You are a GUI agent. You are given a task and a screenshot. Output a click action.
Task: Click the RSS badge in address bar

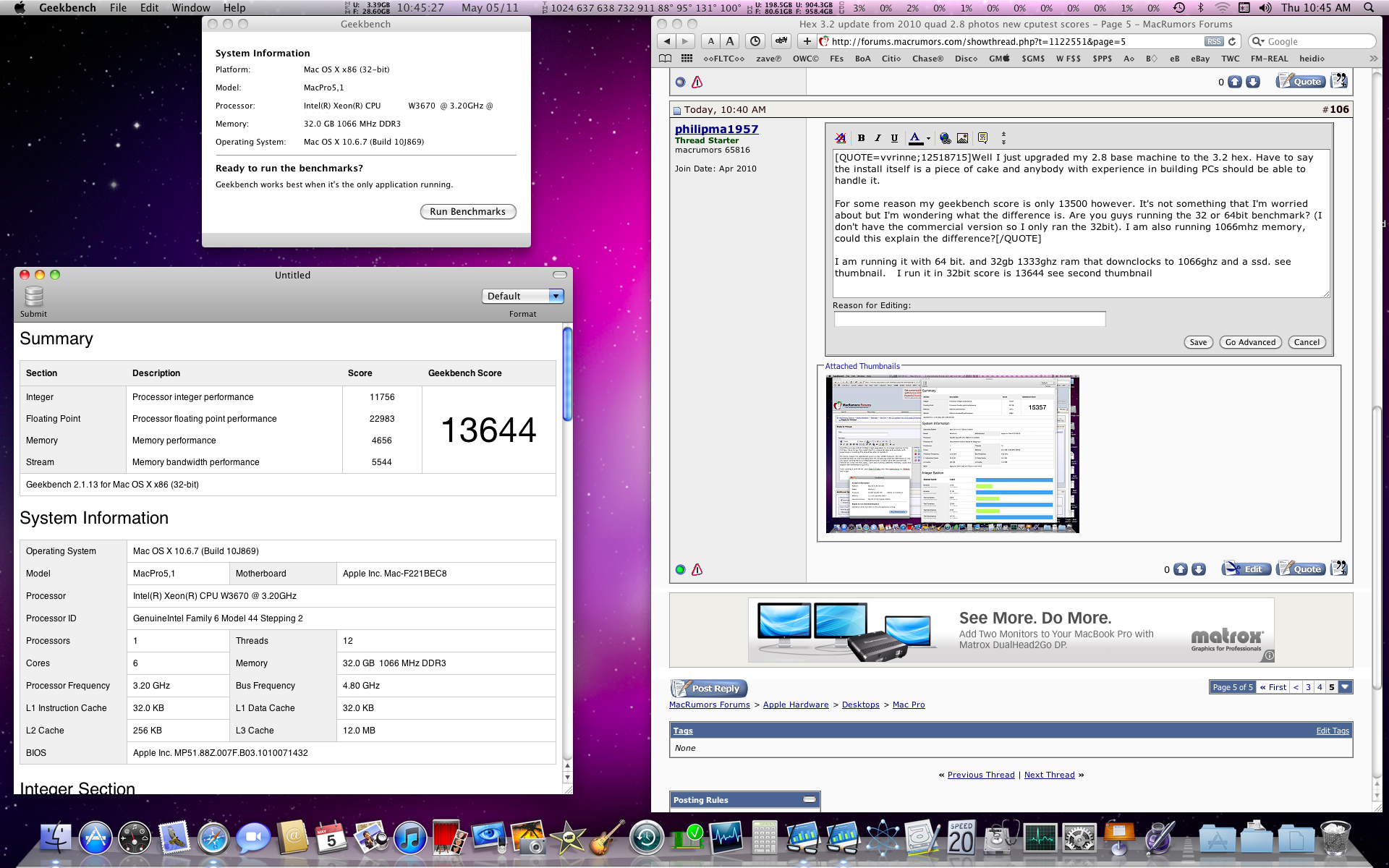(1215, 41)
